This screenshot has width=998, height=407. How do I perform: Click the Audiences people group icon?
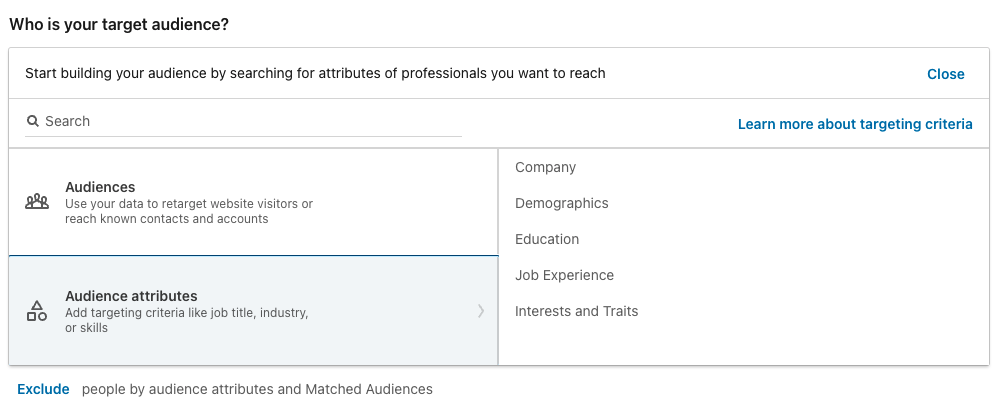(x=37, y=202)
